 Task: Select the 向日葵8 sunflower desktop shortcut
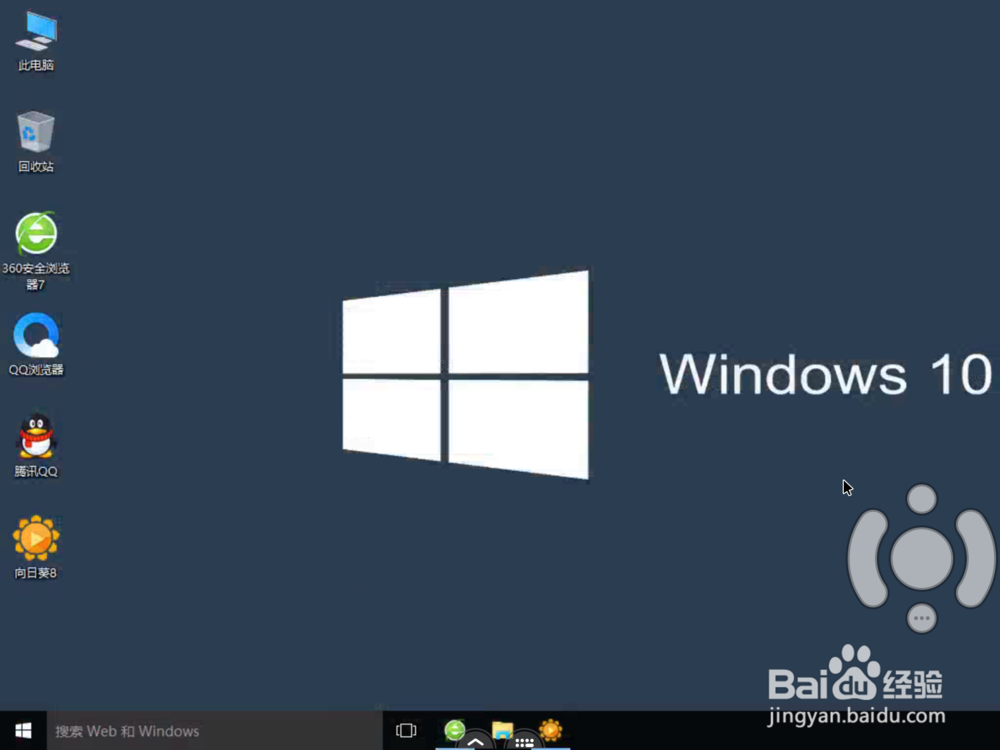(36, 547)
